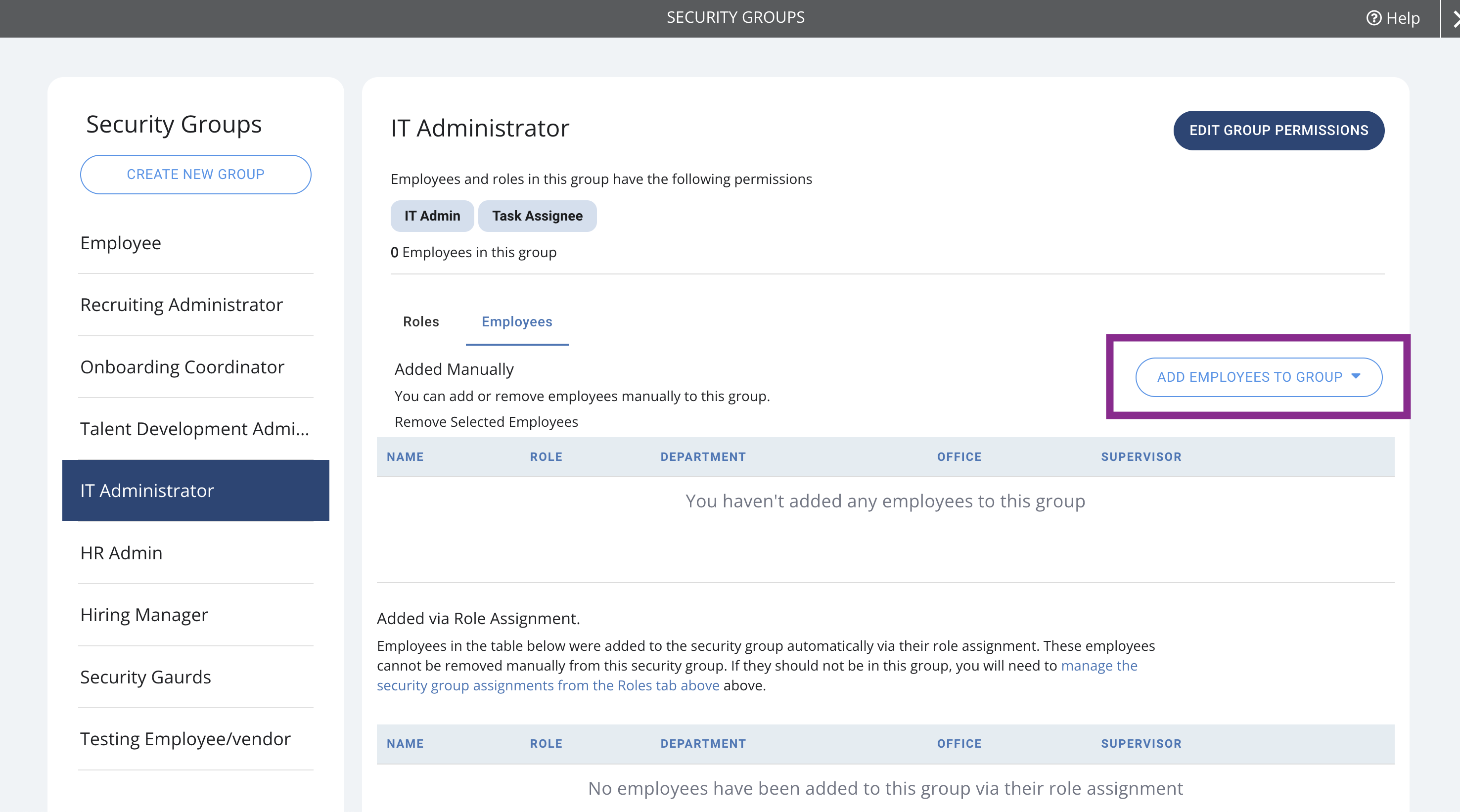Screen dimensions: 1460x812
Task: Switch to the Employees tab
Action: point(517,322)
